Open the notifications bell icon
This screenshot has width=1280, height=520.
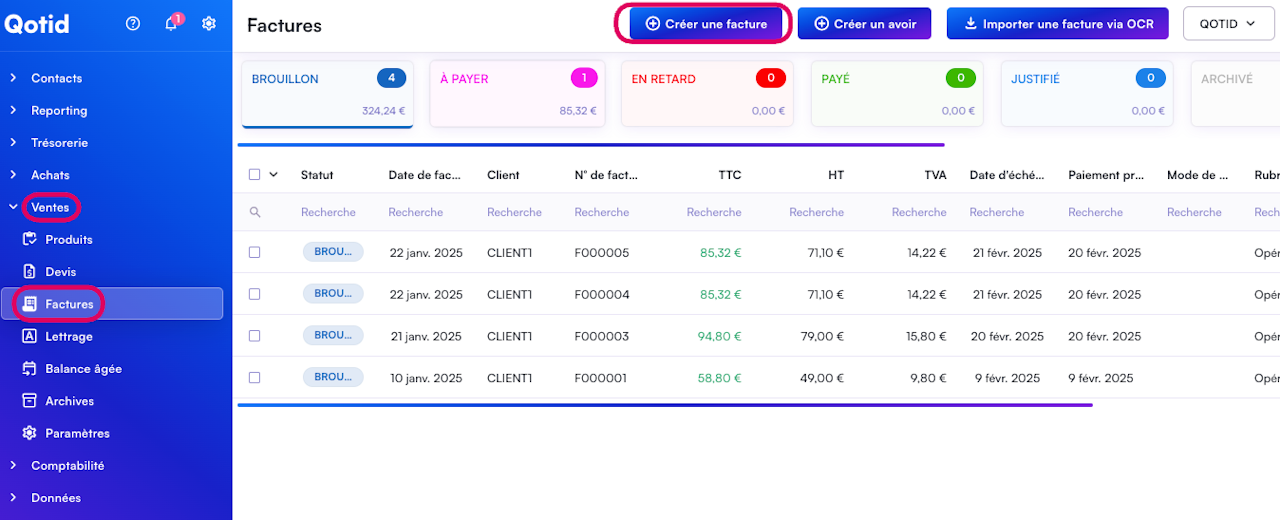[171, 24]
